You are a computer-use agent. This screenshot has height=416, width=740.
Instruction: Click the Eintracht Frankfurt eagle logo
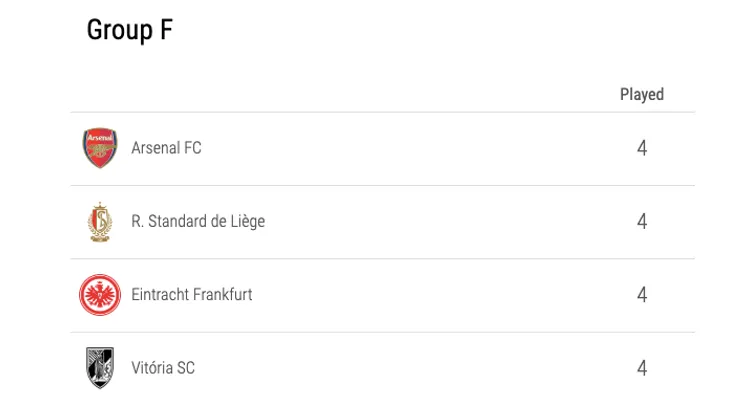tap(100, 295)
